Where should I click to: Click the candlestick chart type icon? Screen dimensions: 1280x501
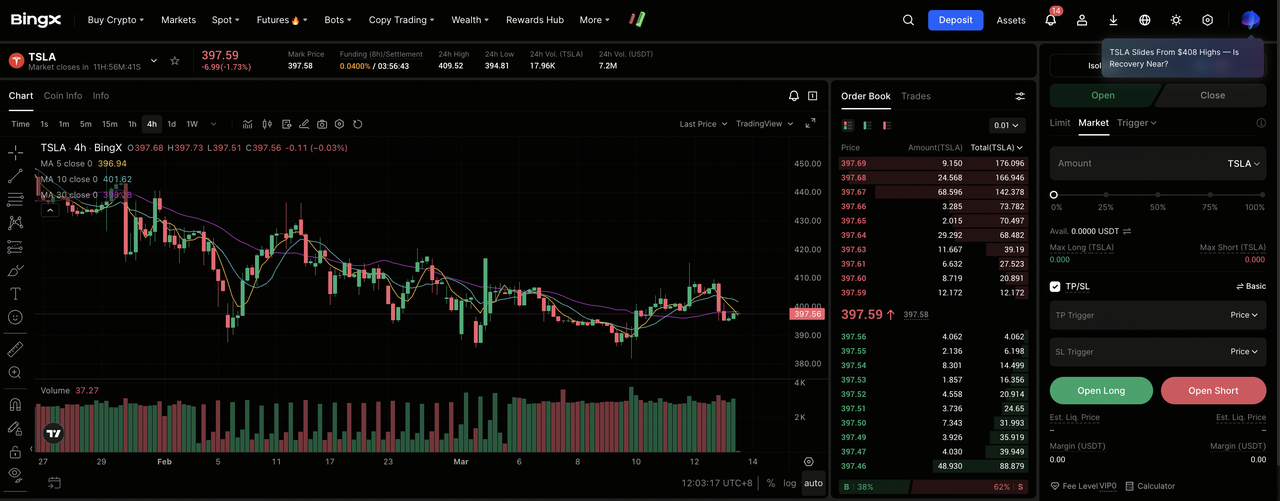pyautogui.click(x=267, y=124)
